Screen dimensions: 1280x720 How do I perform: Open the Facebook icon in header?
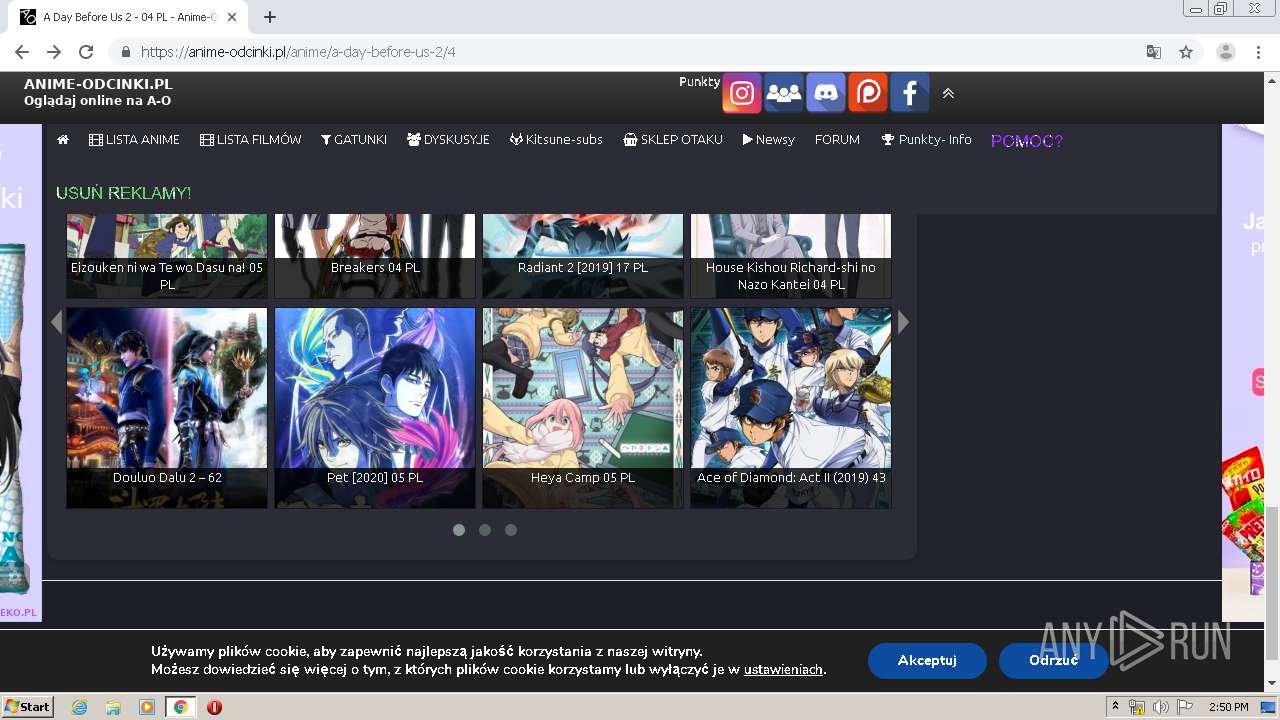point(910,93)
